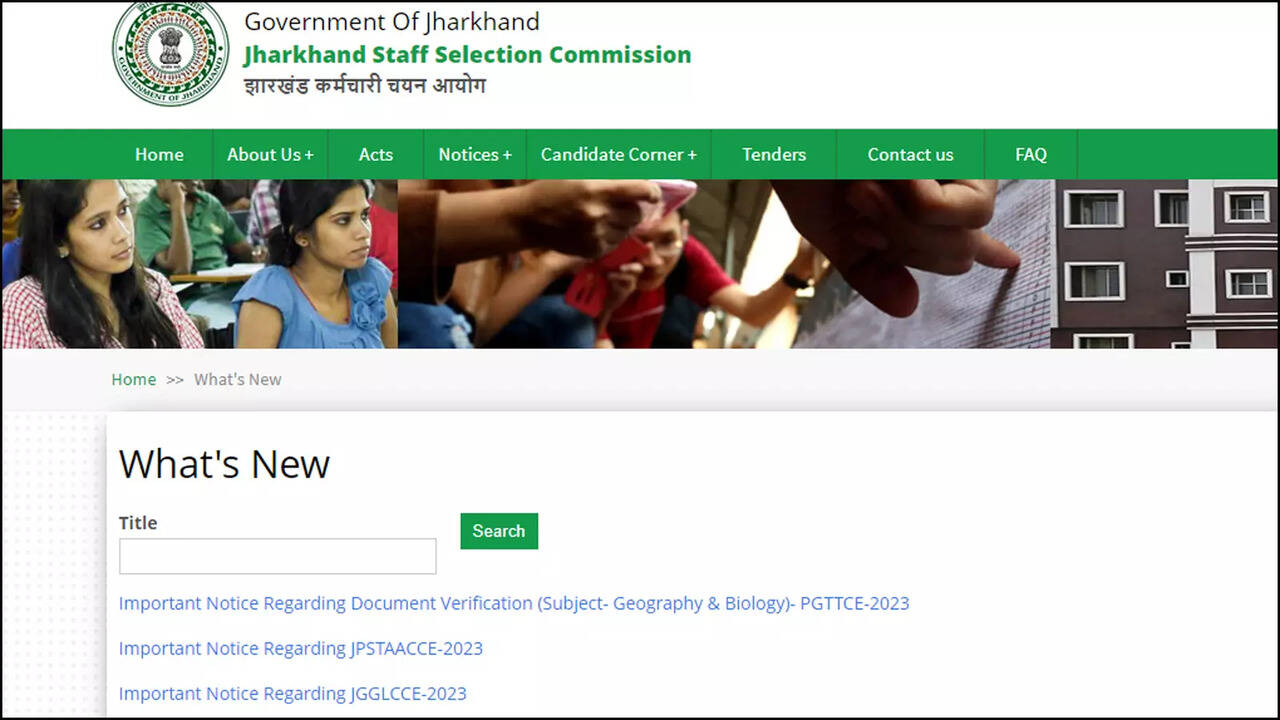1280x720 pixels.
Task: Expand the Candidate Corner + menu
Action: click(x=618, y=154)
